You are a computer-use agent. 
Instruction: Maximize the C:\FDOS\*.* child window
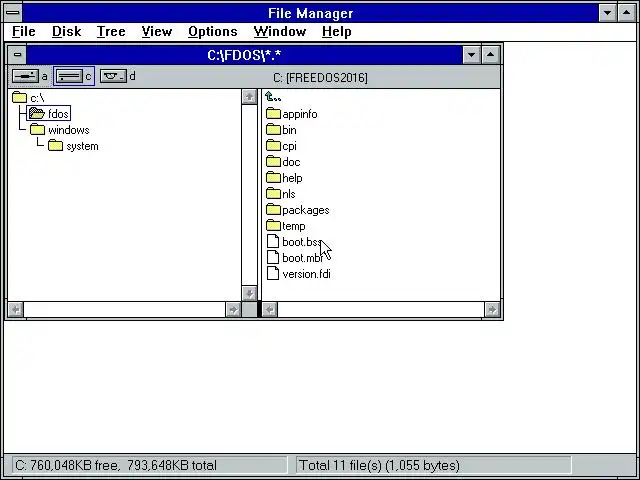(491, 54)
